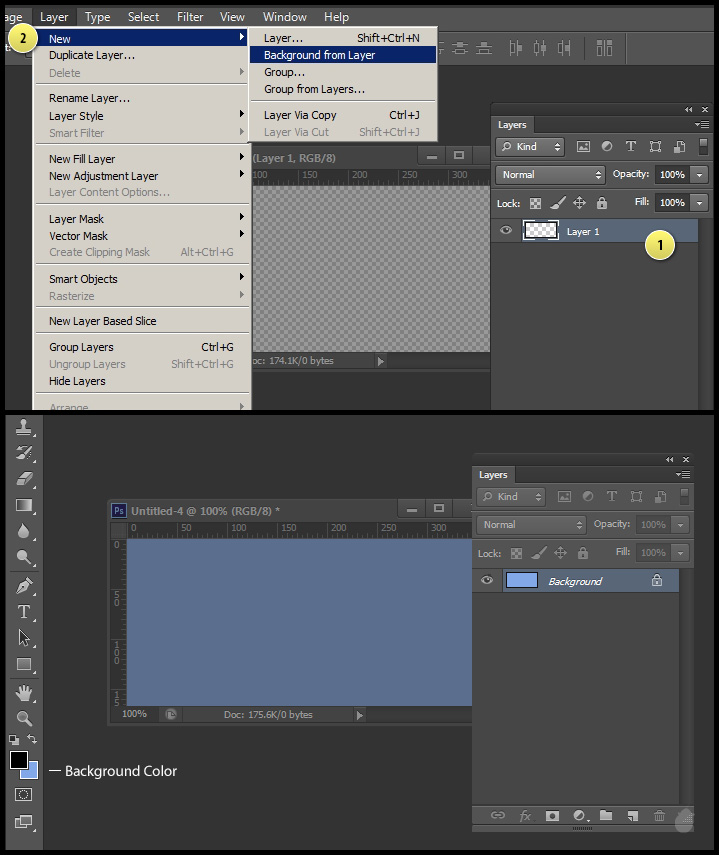Open the Filter menu in menu bar

click(x=190, y=16)
